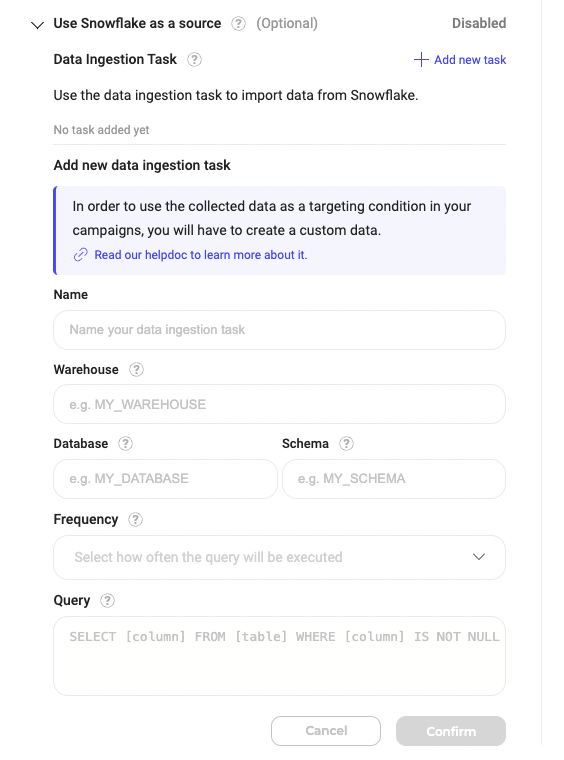This screenshot has height=760, width=564.
Task: Click the Query SQL text area
Action: click(280, 656)
